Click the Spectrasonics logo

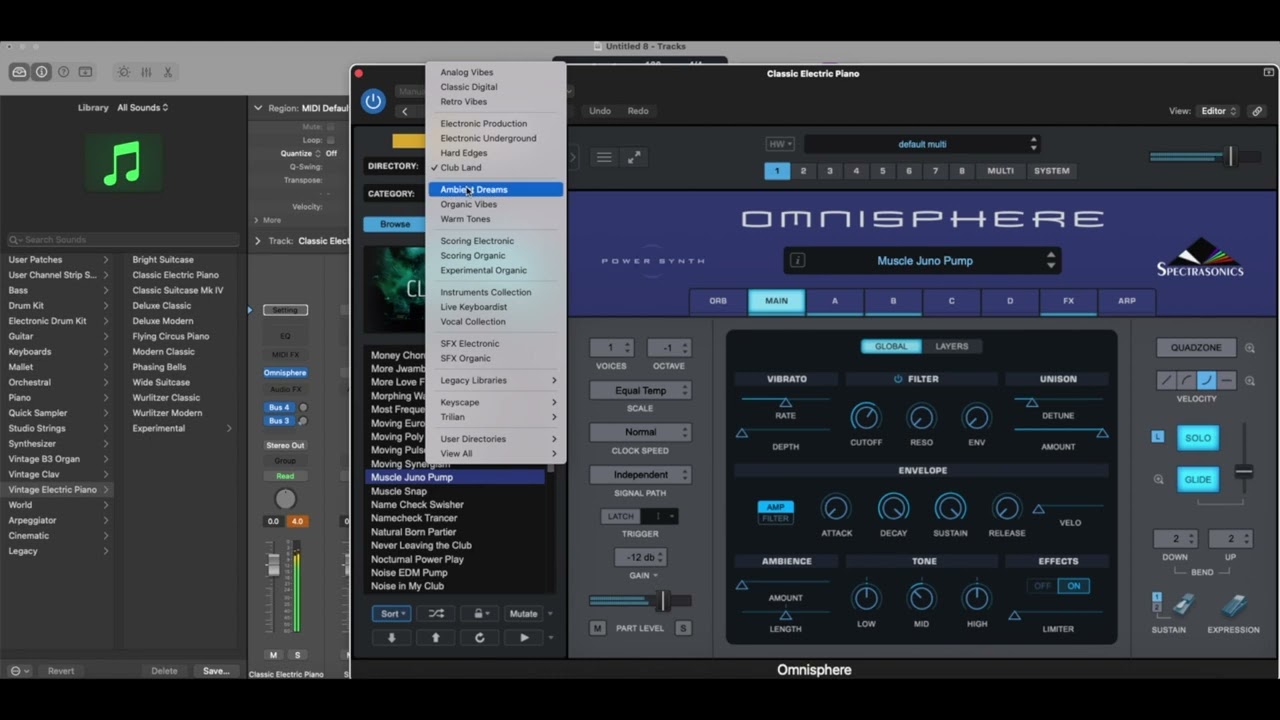click(1200, 258)
